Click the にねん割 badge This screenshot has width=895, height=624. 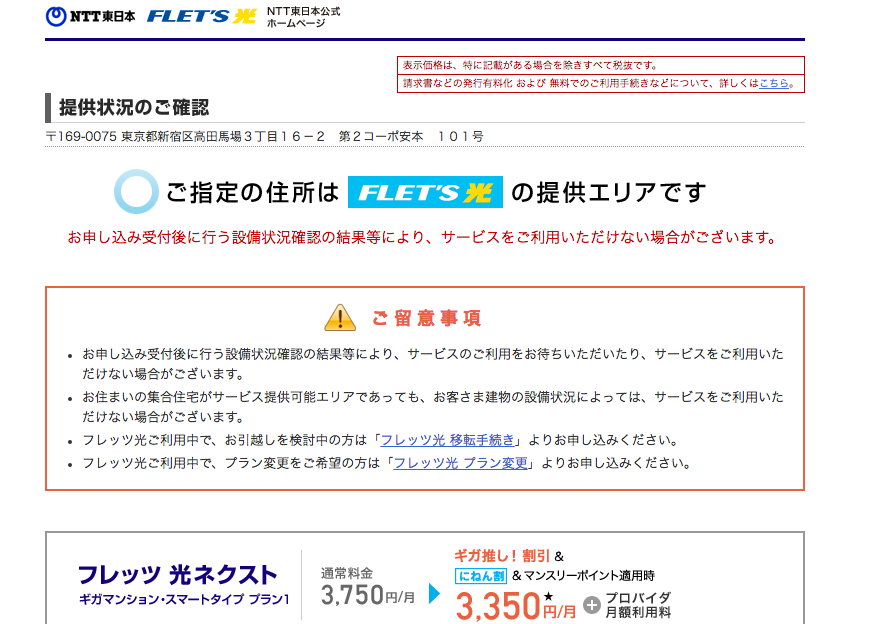481,575
